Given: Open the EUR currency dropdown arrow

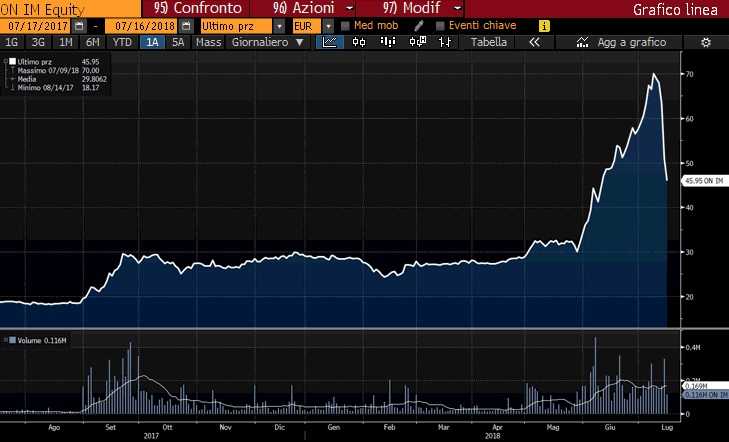Looking at the screenshot, I should (x=328, y=26).
